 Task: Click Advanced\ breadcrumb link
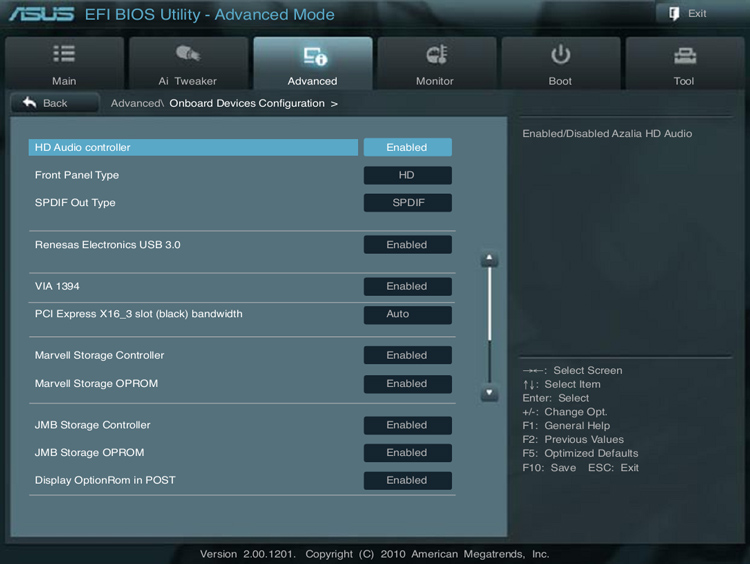137,103
